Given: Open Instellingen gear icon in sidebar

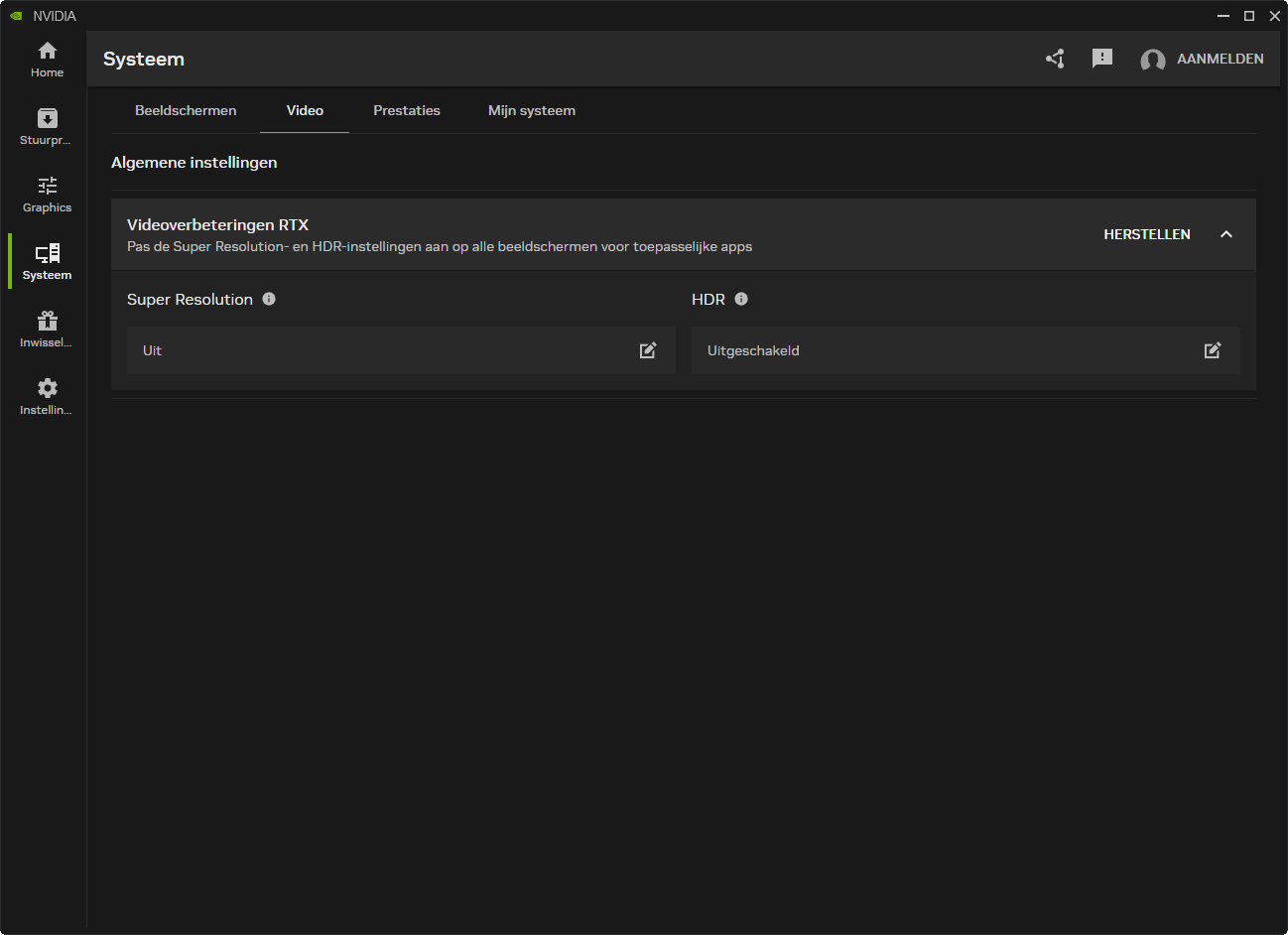Looking at the screenshot, I should point(47,397).
